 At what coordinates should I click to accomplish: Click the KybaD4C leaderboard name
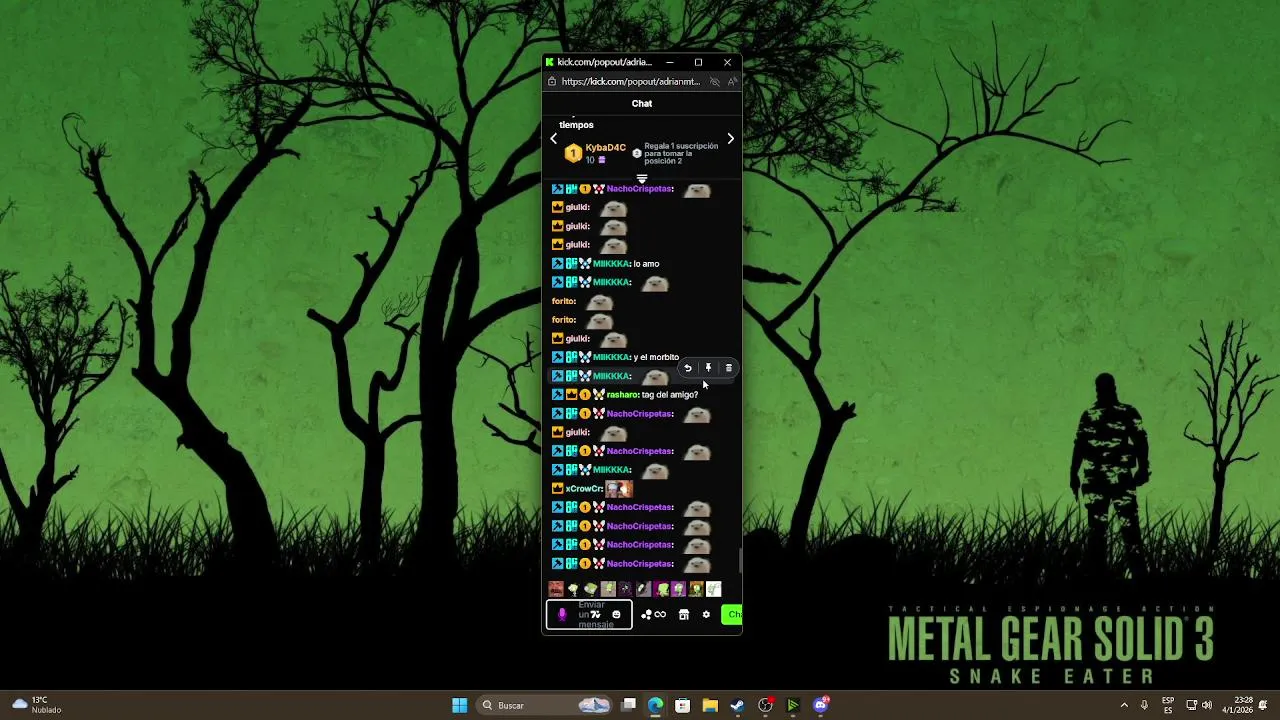[x=606, y=148]
